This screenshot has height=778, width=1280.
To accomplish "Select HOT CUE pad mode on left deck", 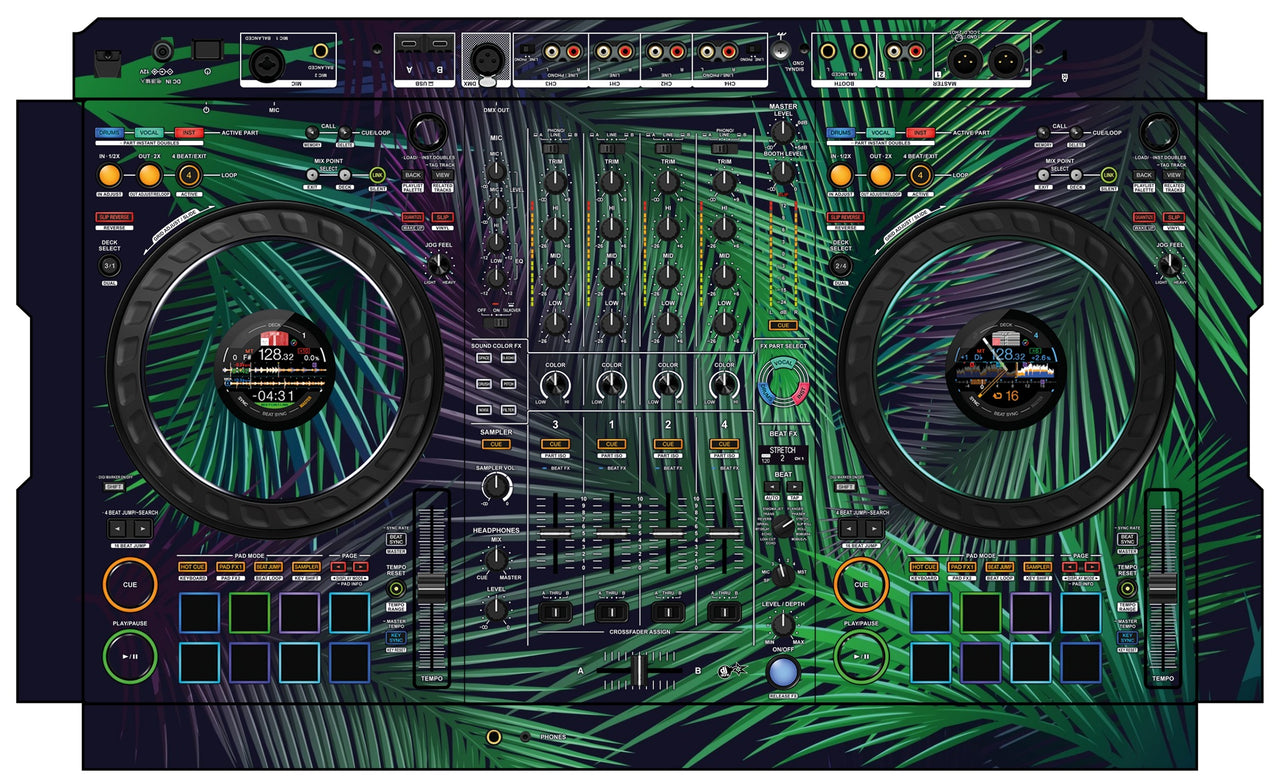I will point(193,567).
